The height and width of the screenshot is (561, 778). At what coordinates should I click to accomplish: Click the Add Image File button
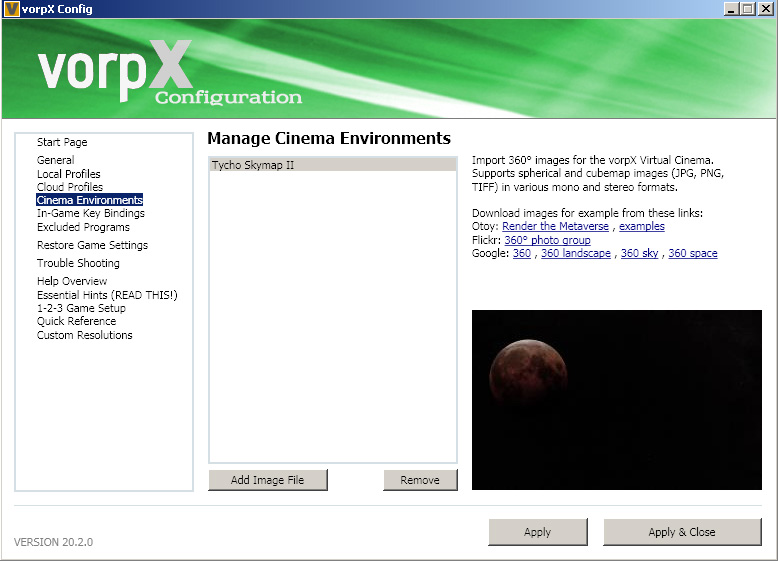(x=268, y=480)
